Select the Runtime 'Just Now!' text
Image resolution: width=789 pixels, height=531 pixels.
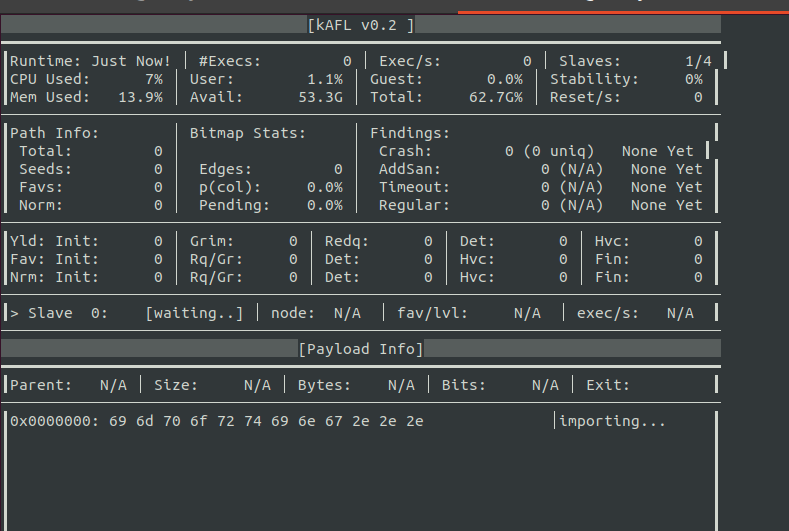pos(131,61)
